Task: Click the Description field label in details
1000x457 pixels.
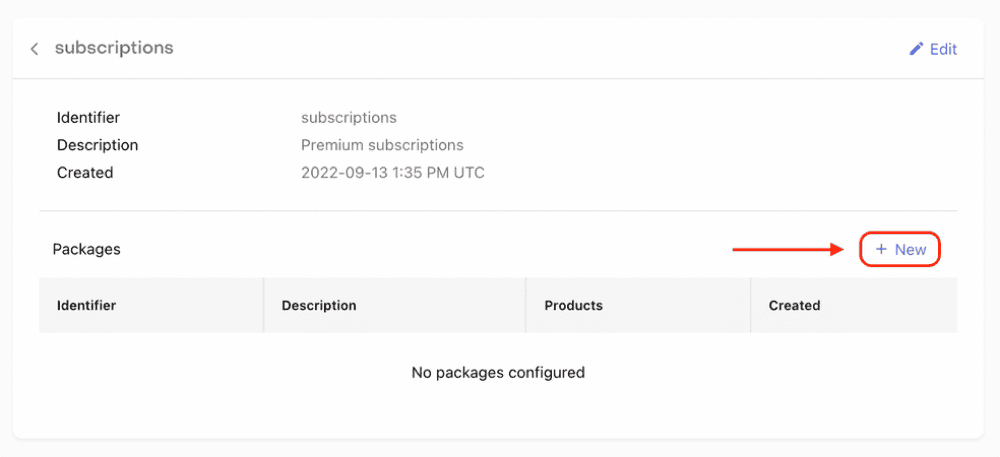Action: click(97, 145)
